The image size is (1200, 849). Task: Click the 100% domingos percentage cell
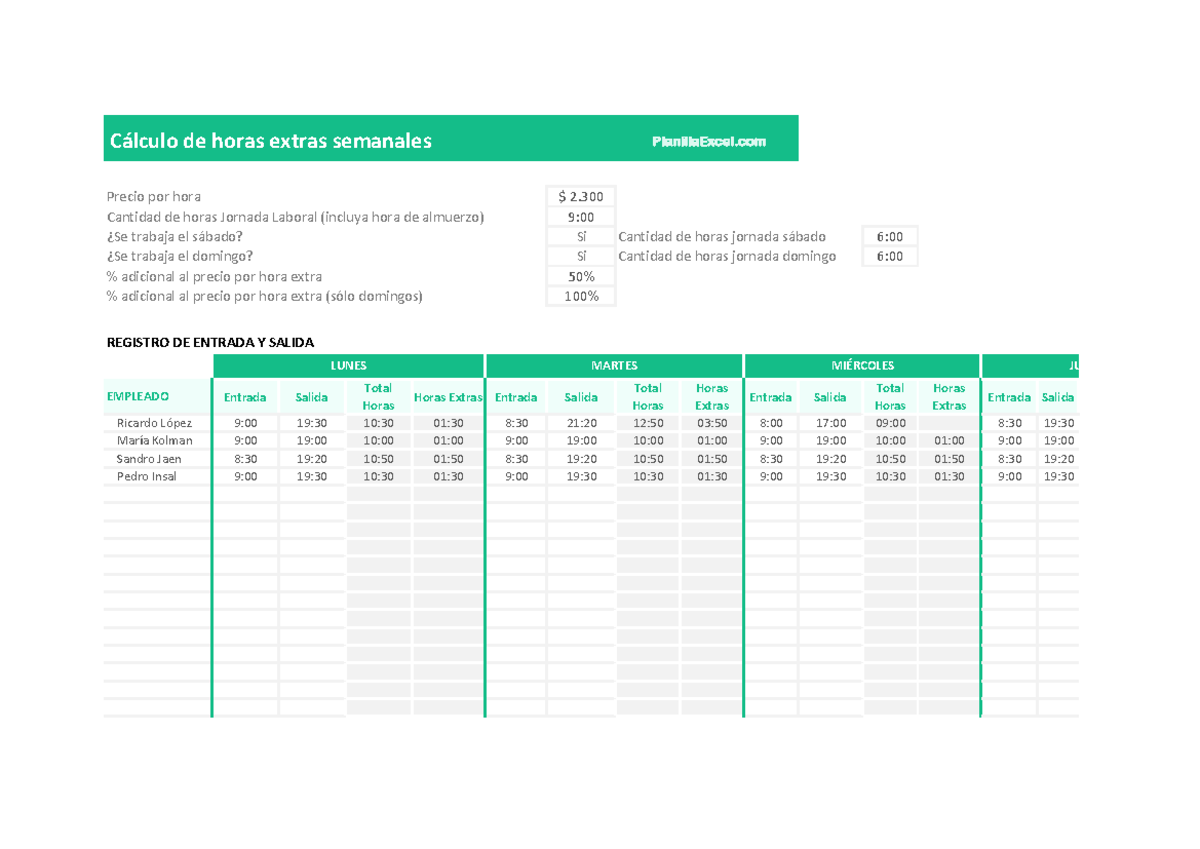click(x=580, y=296)
